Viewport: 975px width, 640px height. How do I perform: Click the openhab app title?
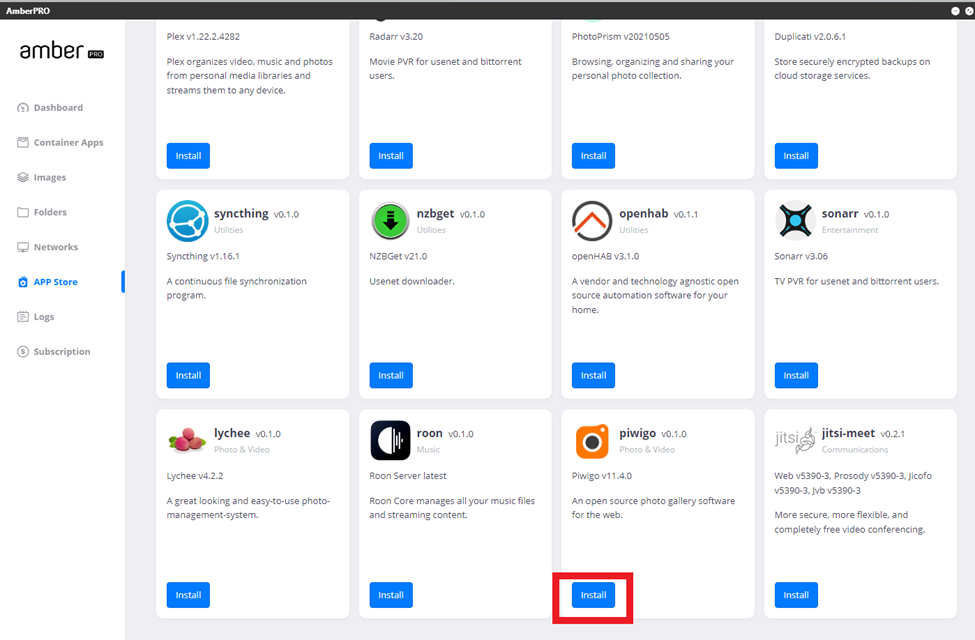click(x=644, y=213)
